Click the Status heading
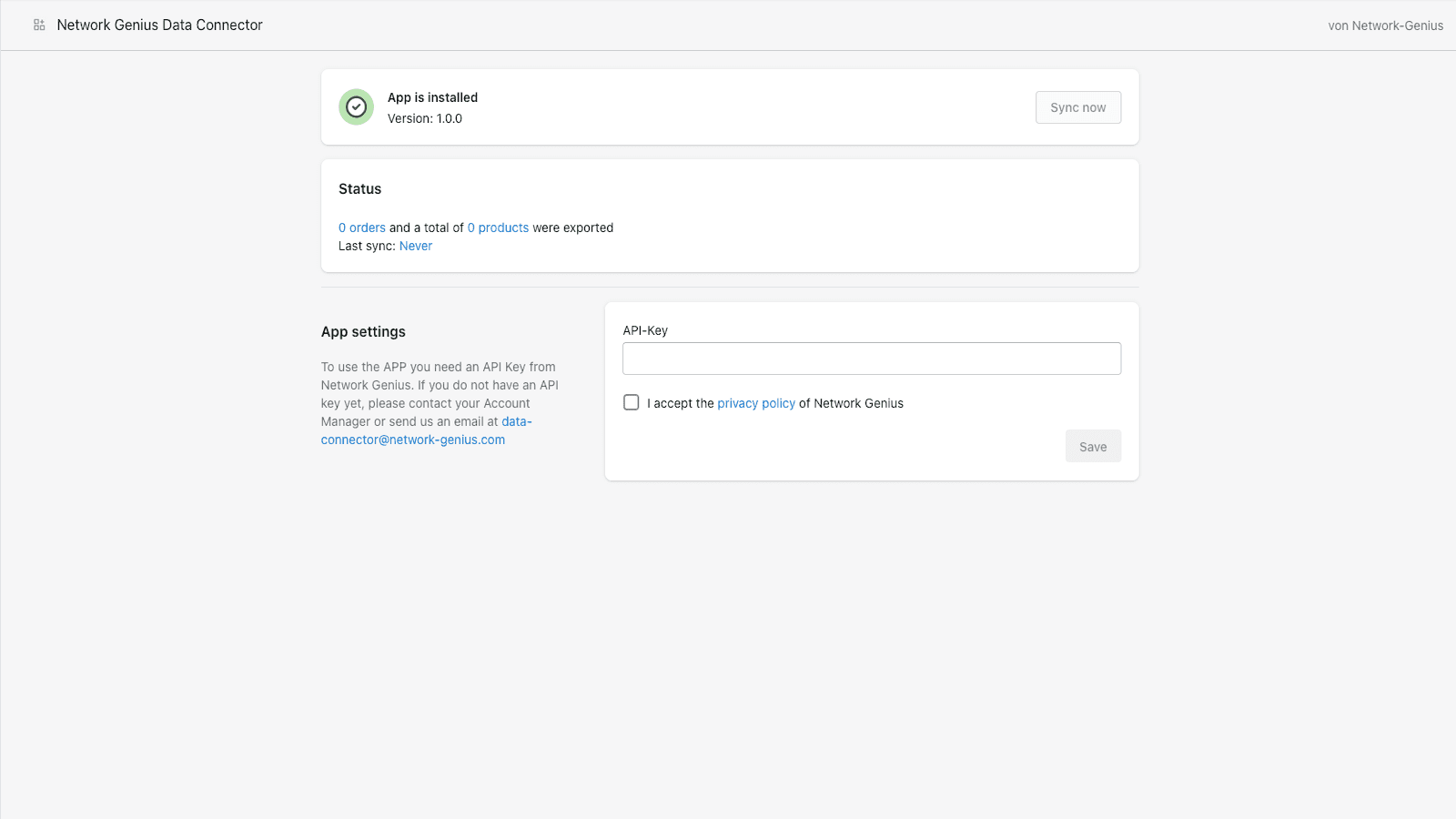This screenshot has width=1456, height=819. [359, 189]
